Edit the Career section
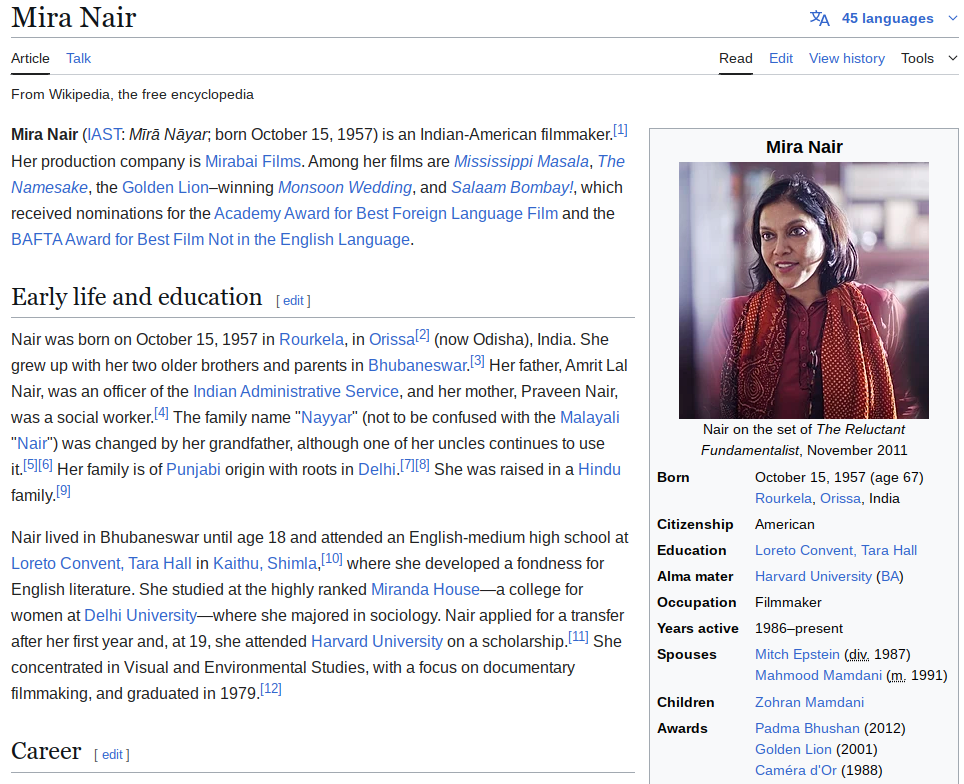Screen dimensions: 964x784 (x=112, y=754)
